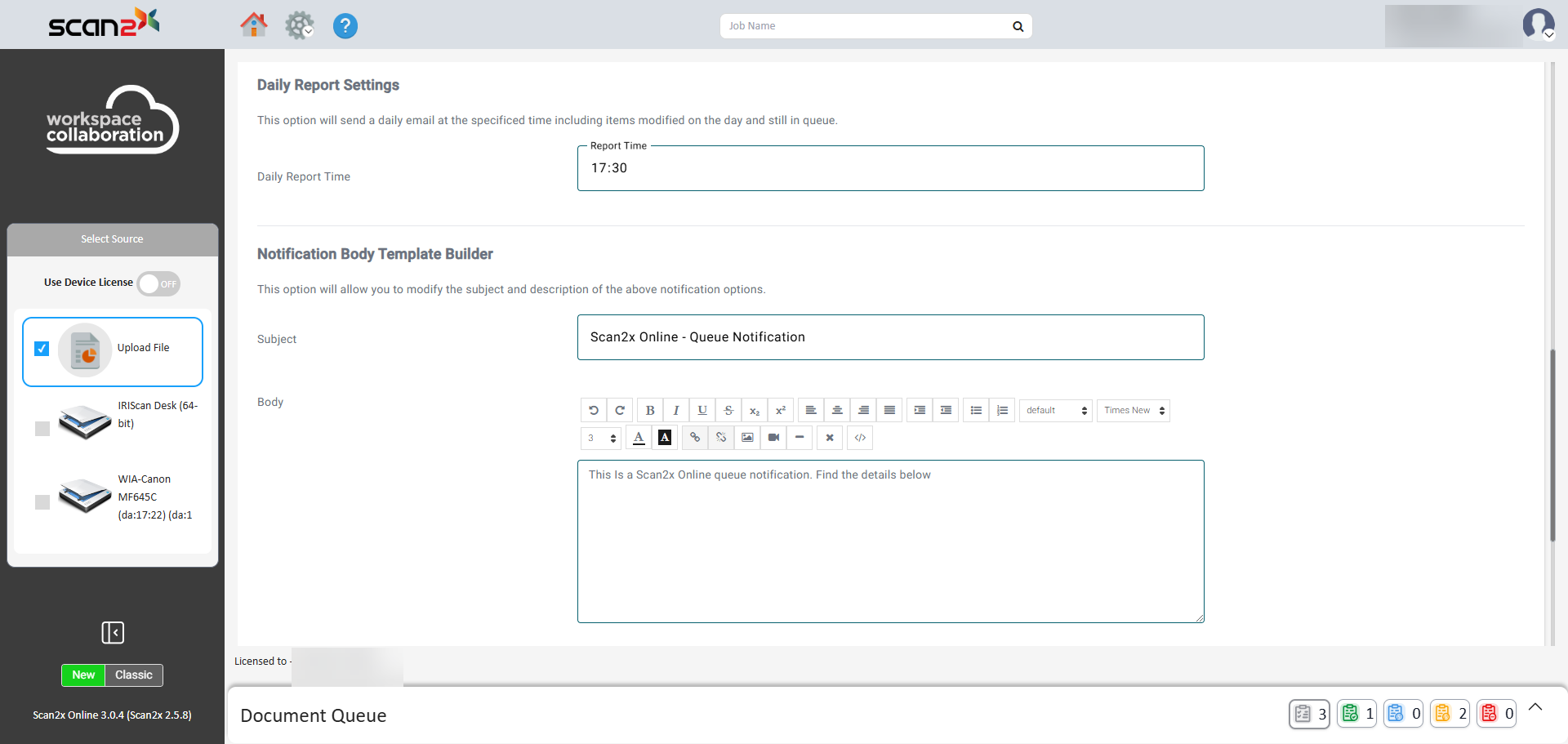1568x744 pixels.
Task: Uncheck the Upload File source checkbox
Action: [x=42, y=349]
